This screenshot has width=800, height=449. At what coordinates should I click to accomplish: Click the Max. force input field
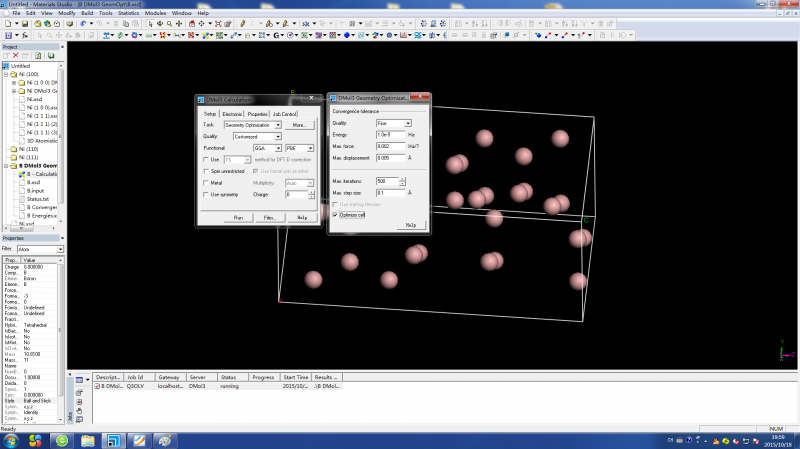(x=390, y=146)
